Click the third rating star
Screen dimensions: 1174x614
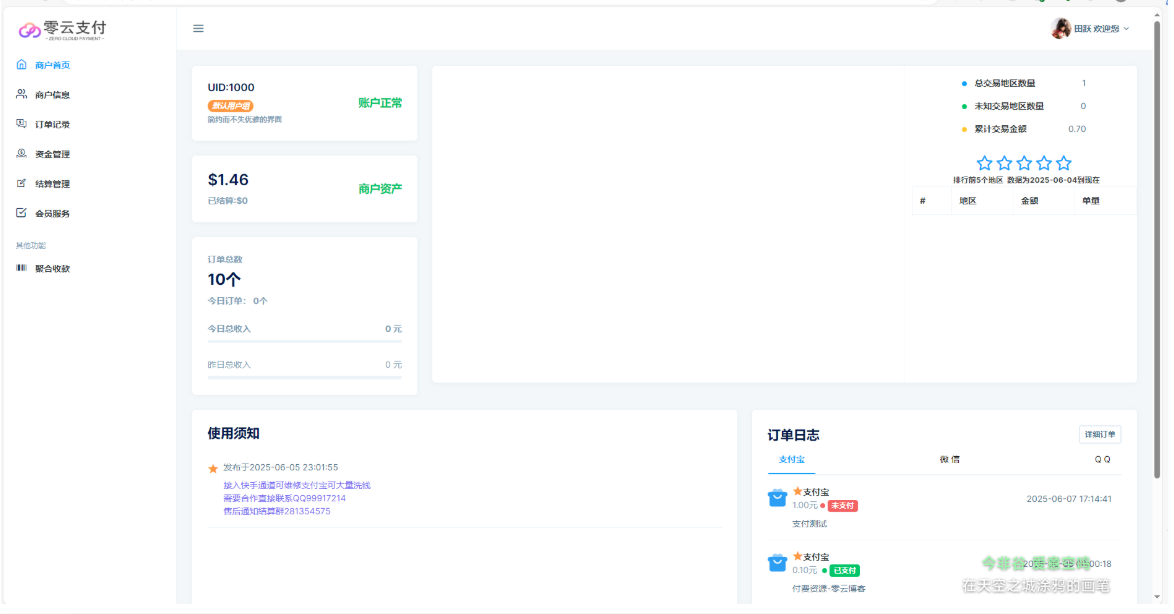click(x=1024, y=162)
